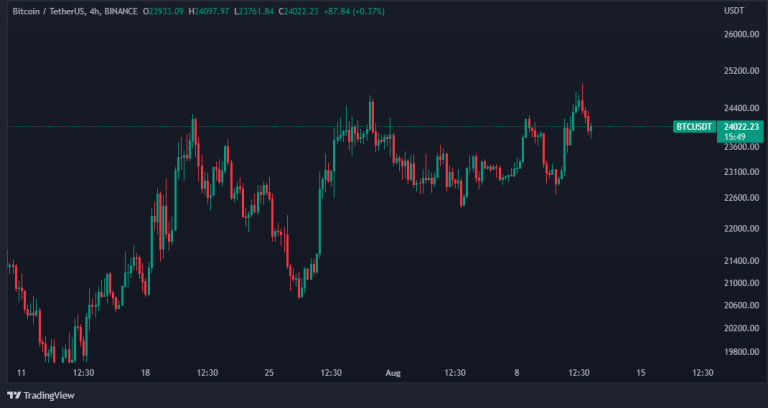This screenshot has width=768, height=408.
Task: Click the 15:49 candle countdown timer
Action: [735, 136]
